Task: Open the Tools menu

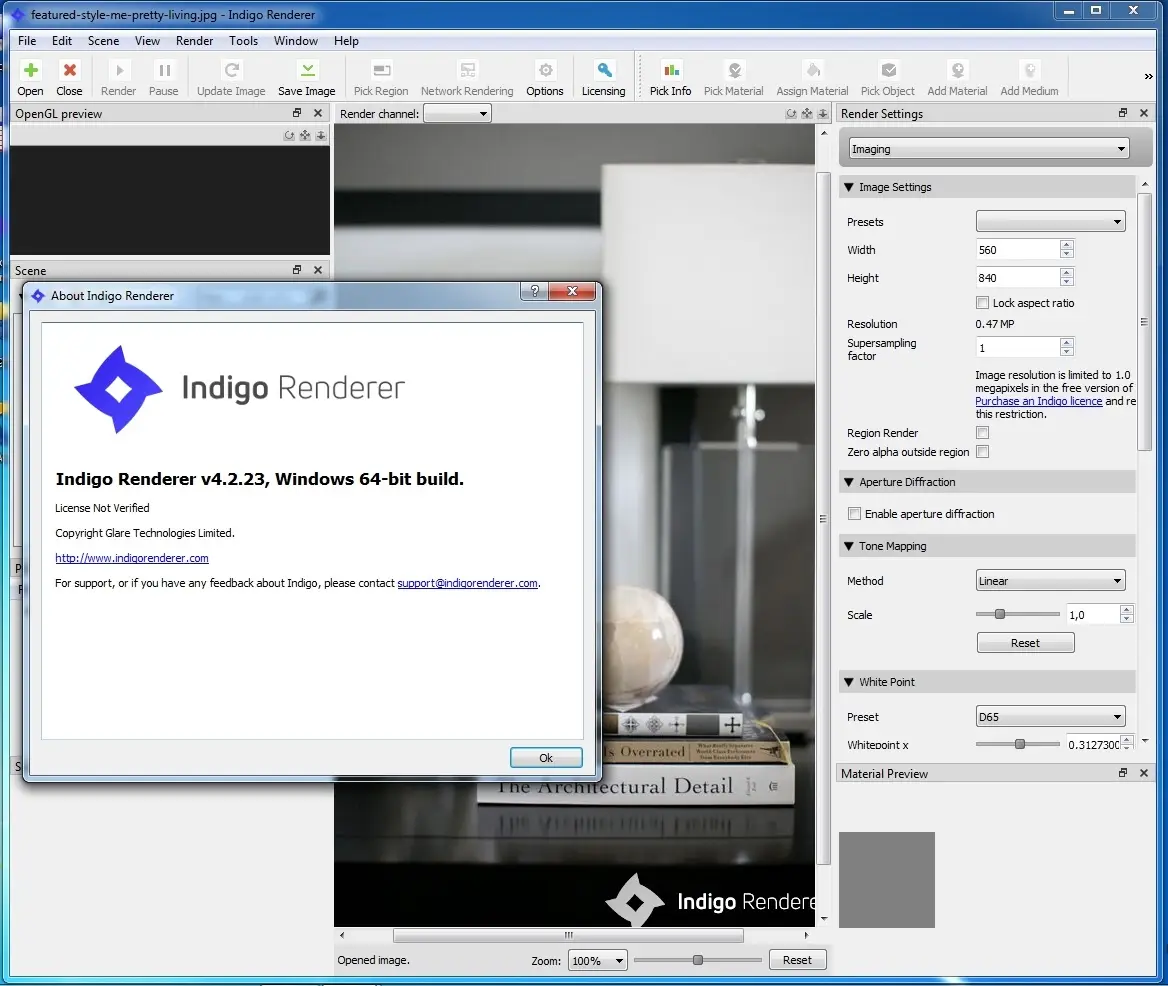Action: point(244,40)
